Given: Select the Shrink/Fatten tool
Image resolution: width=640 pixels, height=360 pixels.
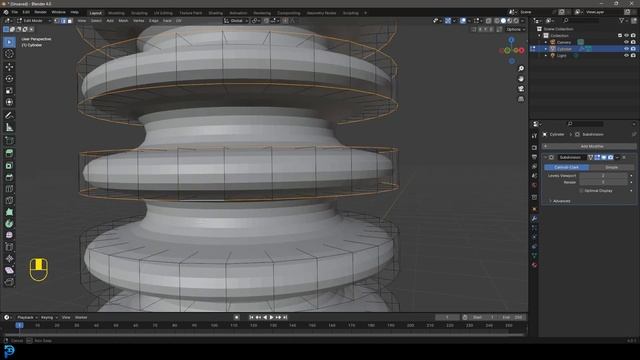Looking at the screenshot, I should coord(9,259).
